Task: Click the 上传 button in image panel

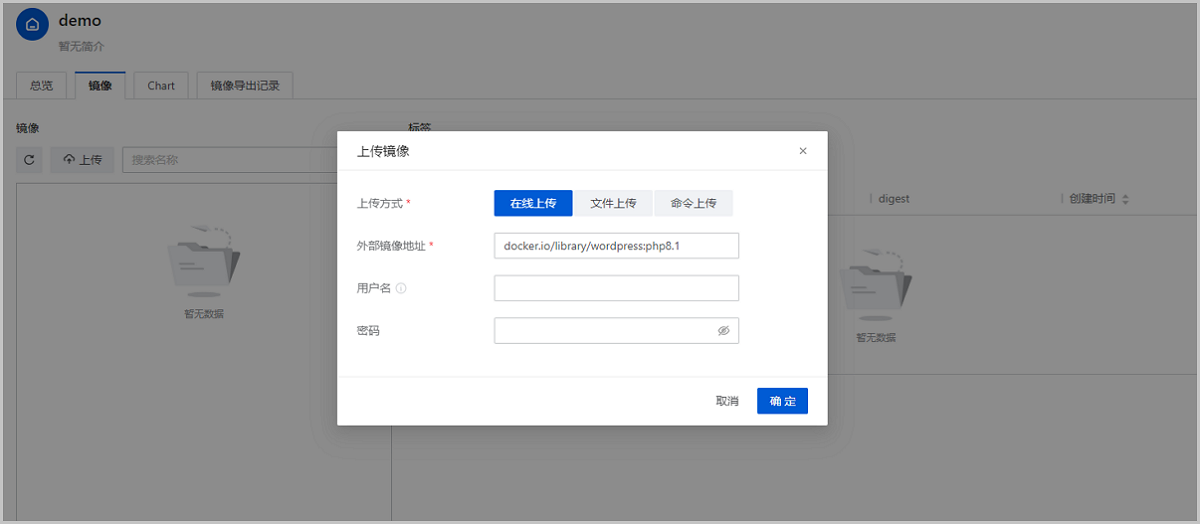Action: [82, 160]
